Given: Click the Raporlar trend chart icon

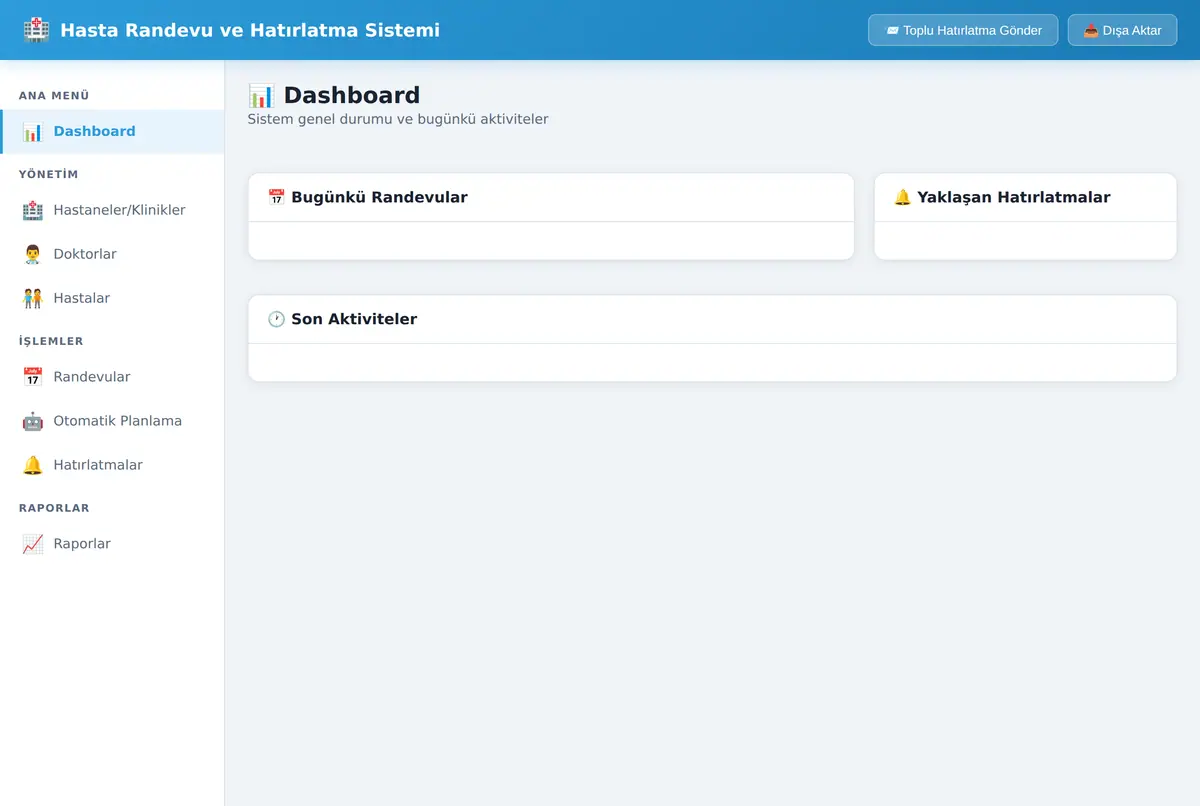Looking at the screenshot, I should click(x=33, y=545).
